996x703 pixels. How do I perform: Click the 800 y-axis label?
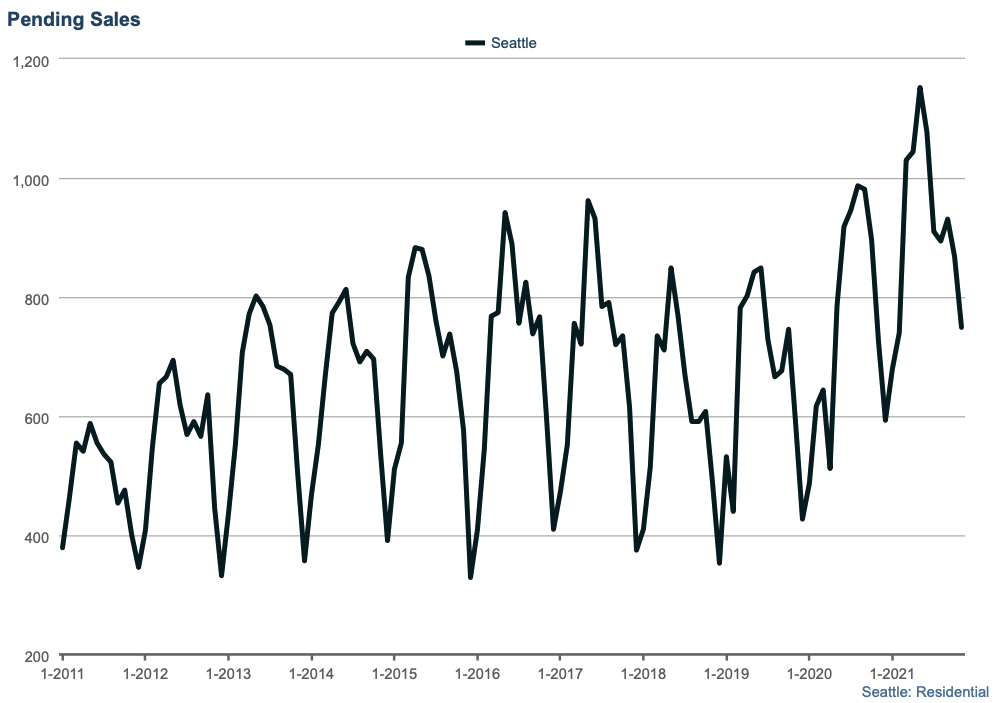pos(38,298)
